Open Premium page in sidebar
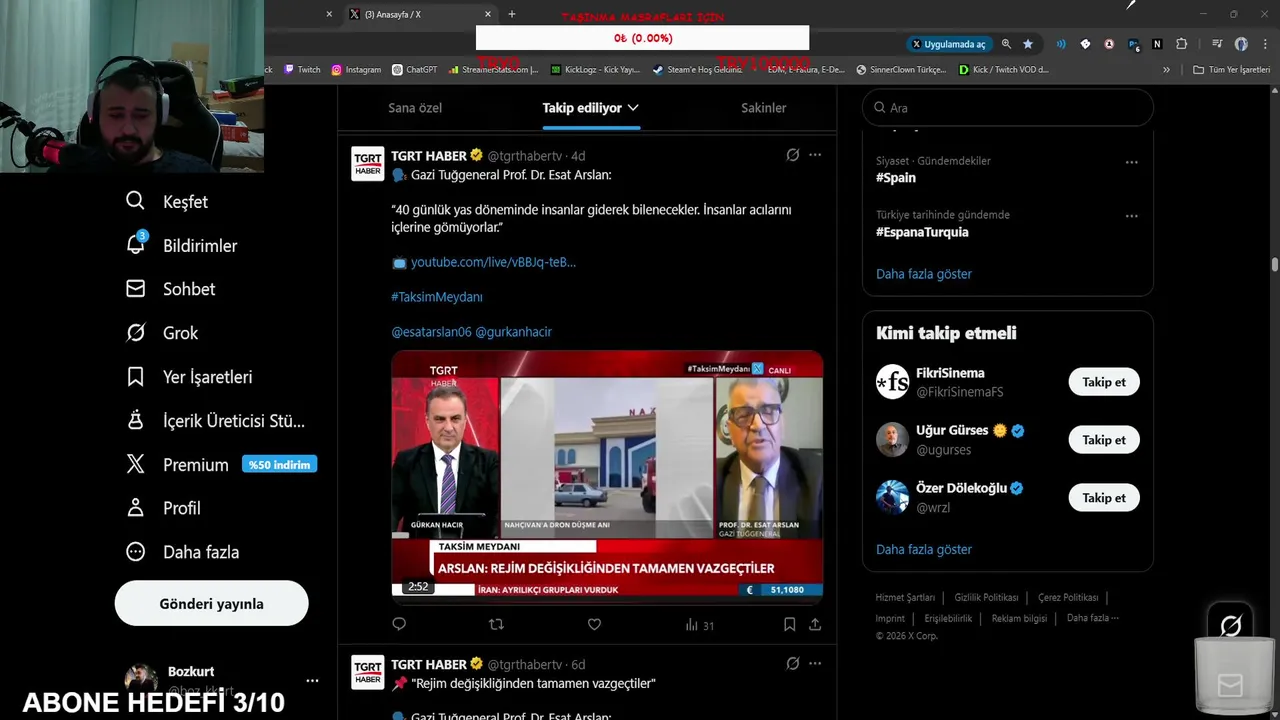This screenshot has height=720, width=1280. [x=177, y=465]
